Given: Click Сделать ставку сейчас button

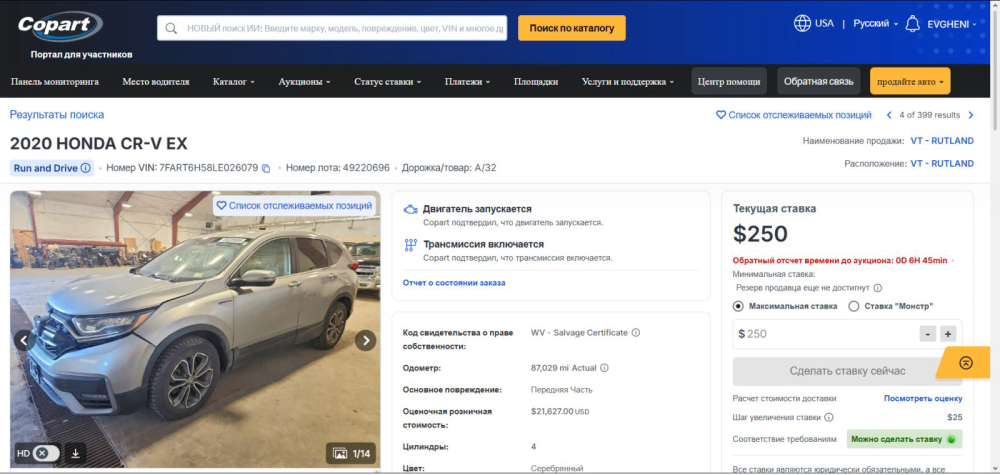Looking at the screenshot, I should pyautogui.click(x=847, y=371).
